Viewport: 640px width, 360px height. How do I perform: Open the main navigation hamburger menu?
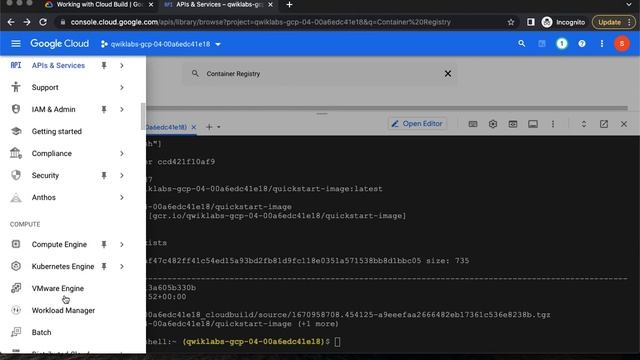pos(16,44)
